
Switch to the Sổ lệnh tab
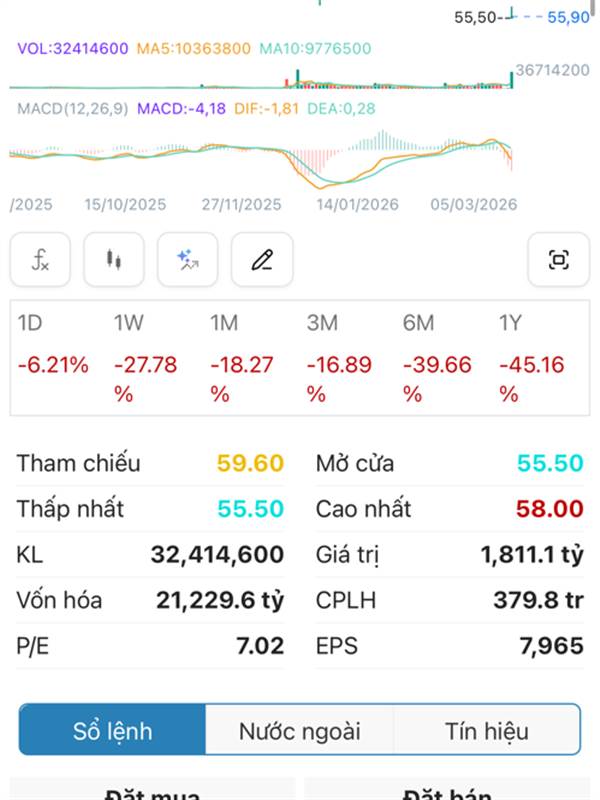point(113,731)
